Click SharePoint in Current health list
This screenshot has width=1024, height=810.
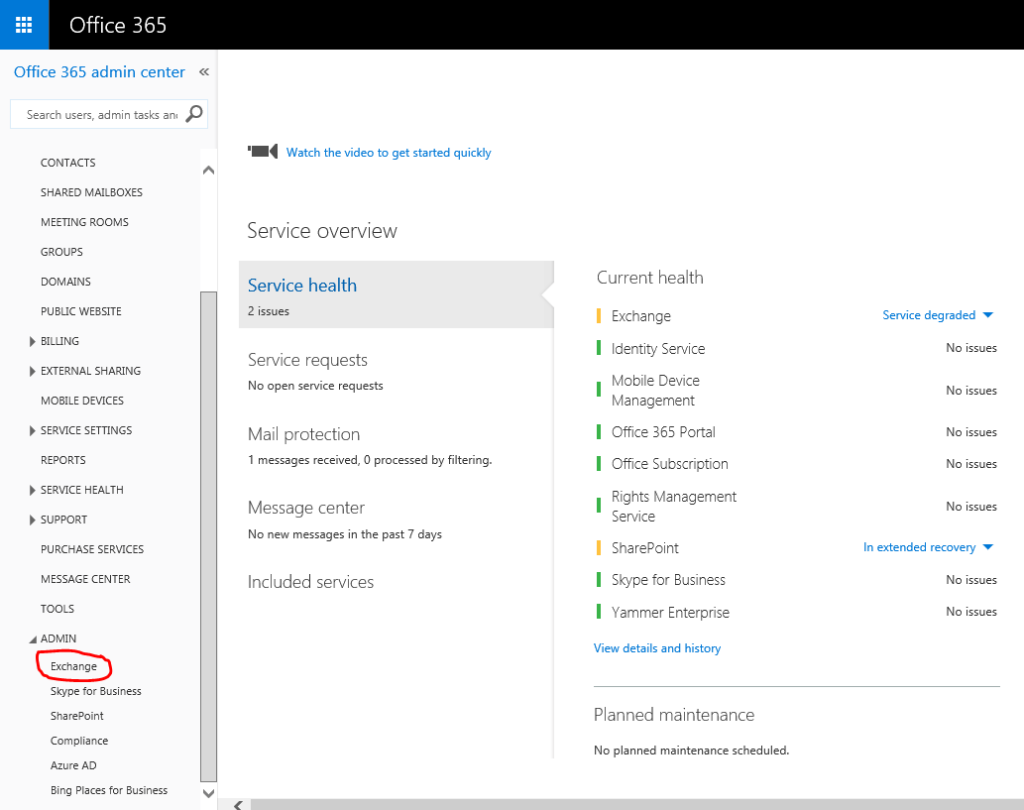pyautogui.click(x=645, y=548)
